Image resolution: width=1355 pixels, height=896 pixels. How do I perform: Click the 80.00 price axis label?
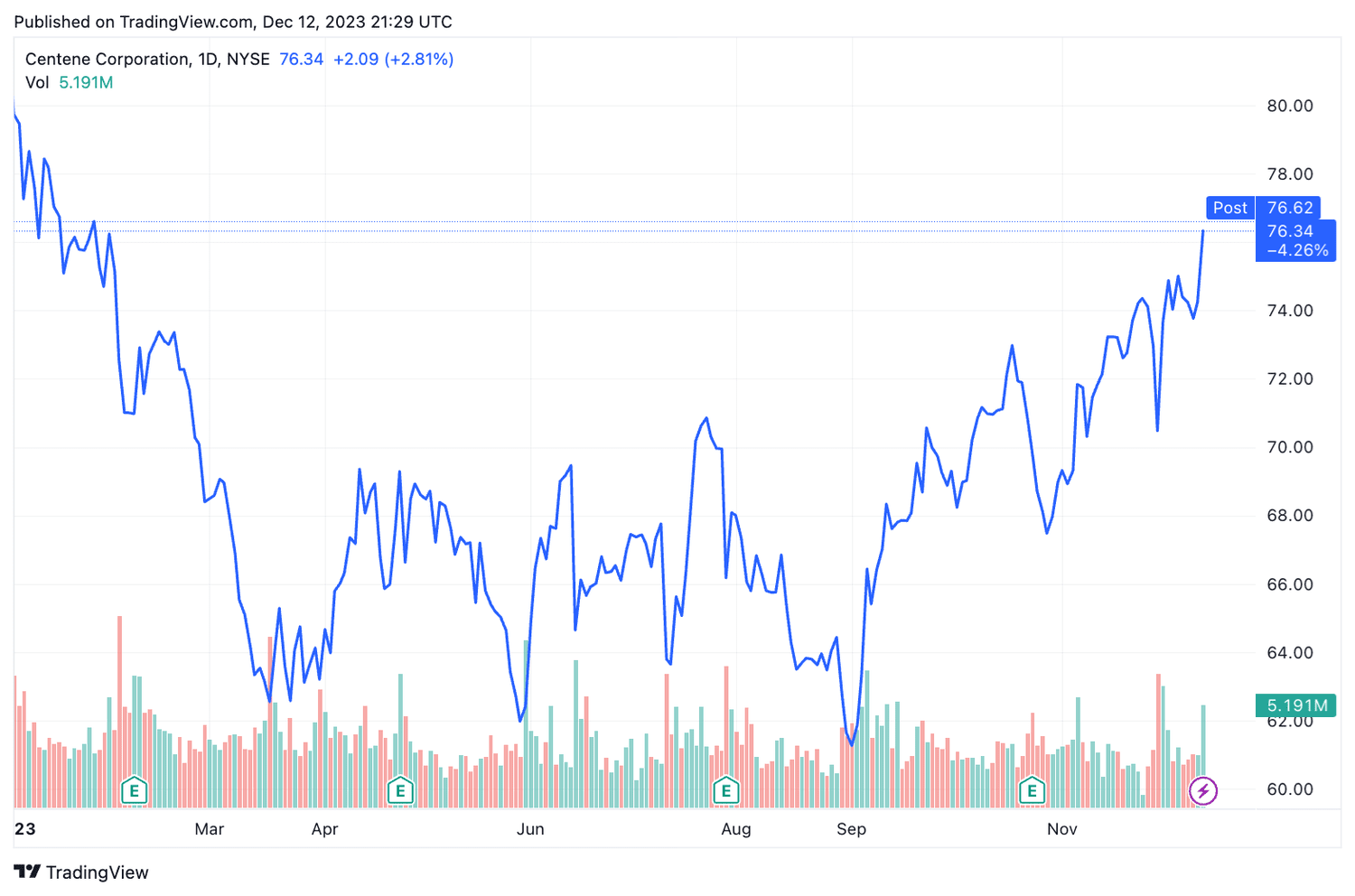tap(1289, 106)
